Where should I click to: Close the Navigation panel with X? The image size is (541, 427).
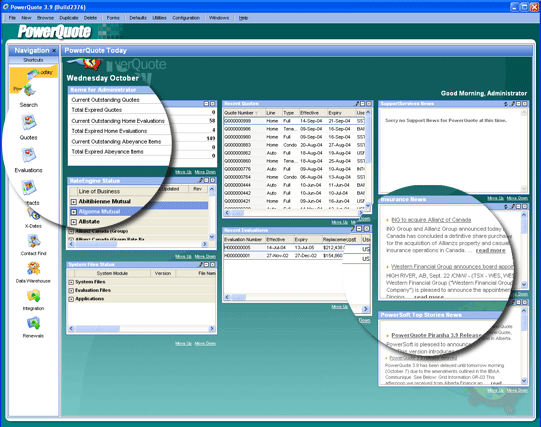pyautogui.click(x=54, y=51)
